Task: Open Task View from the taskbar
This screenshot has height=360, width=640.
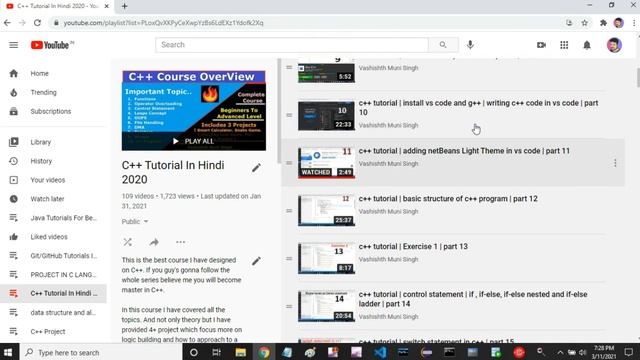Action: pos(216,352)
